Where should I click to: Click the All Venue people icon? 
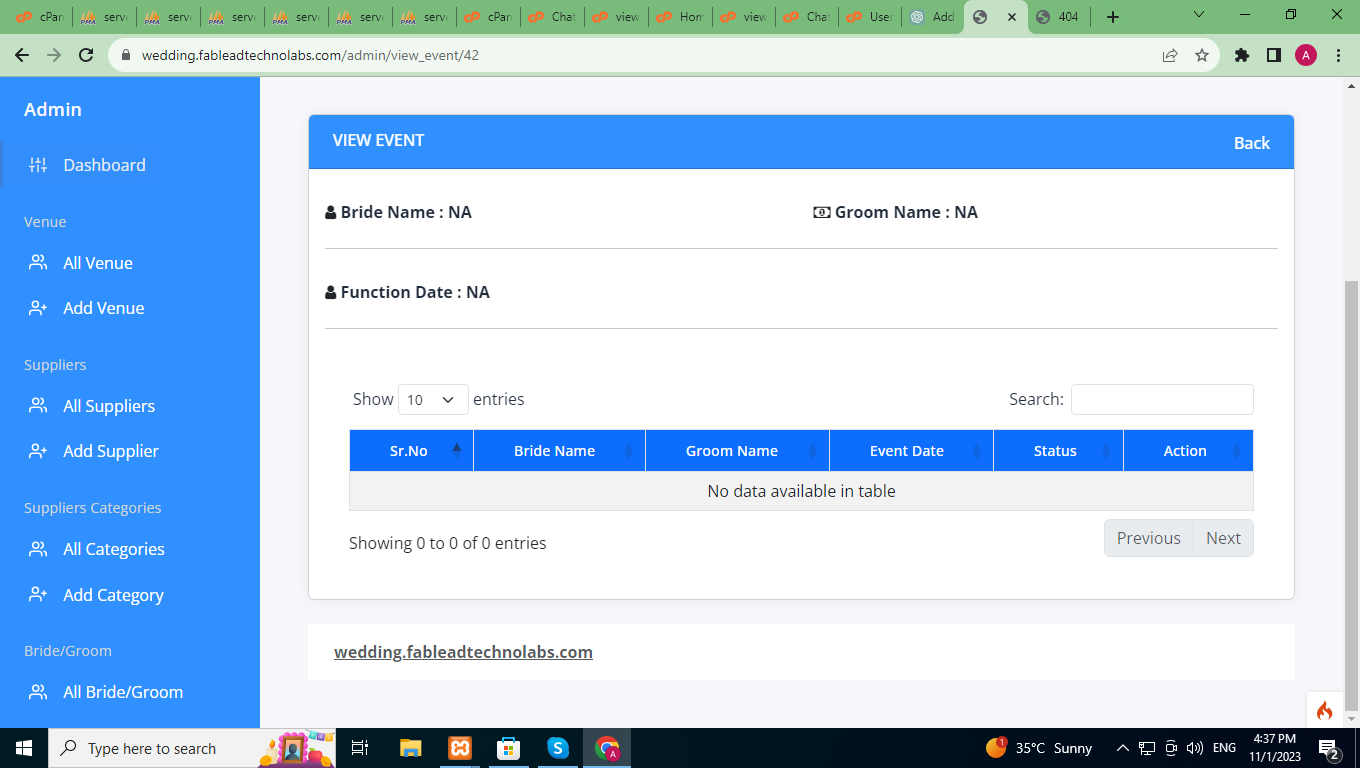(38, 263)
